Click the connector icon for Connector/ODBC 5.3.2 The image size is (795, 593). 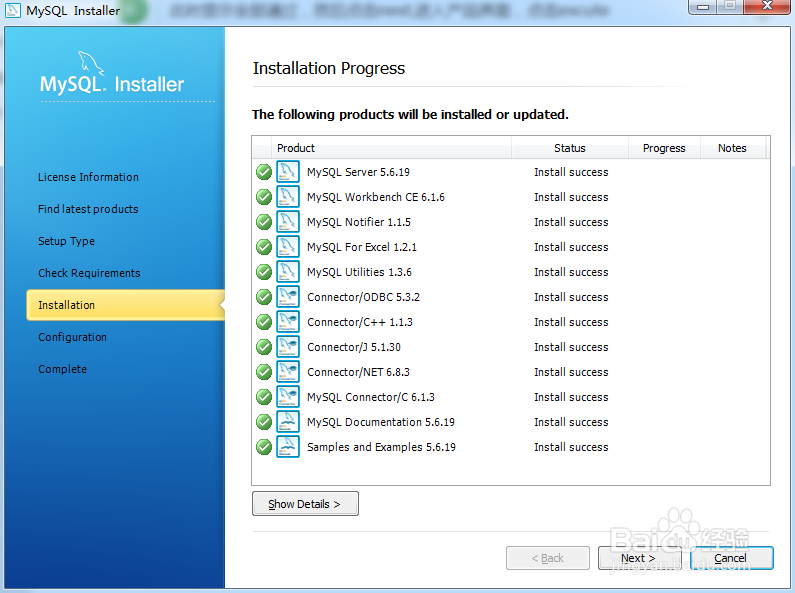[287, 297]
